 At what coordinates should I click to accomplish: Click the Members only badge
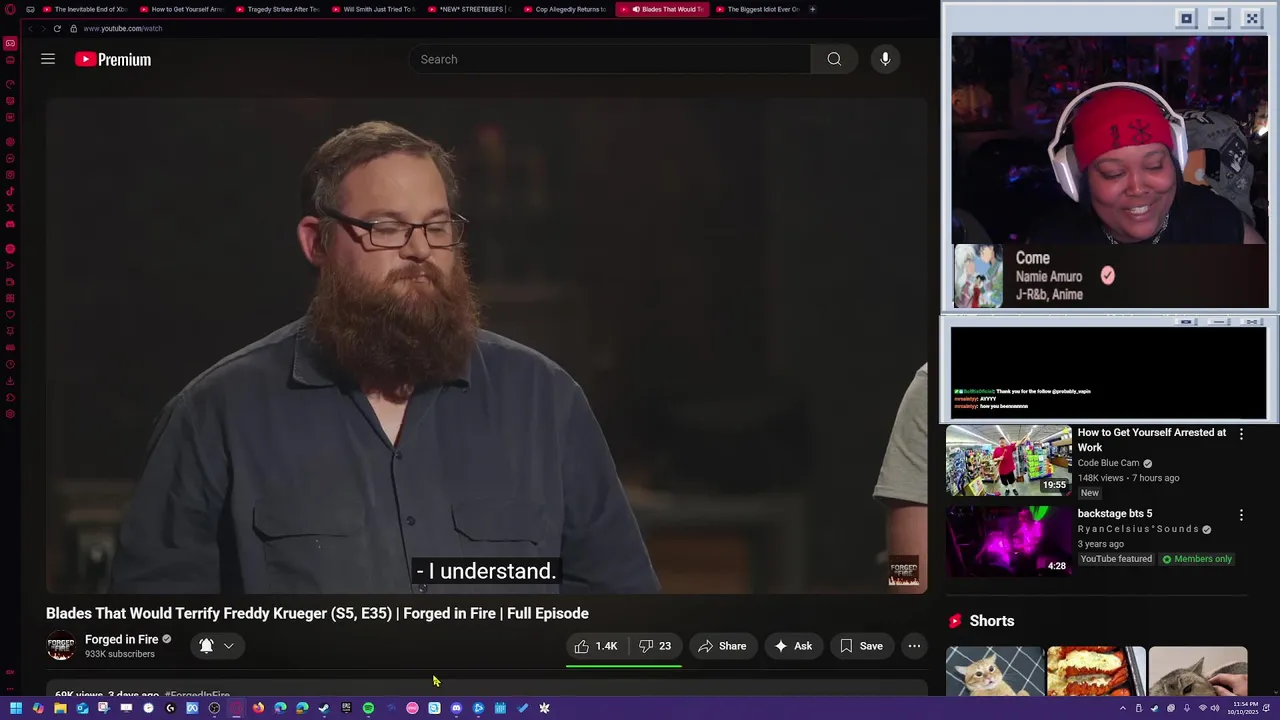pyautogui.click(x=1196, y=559)
